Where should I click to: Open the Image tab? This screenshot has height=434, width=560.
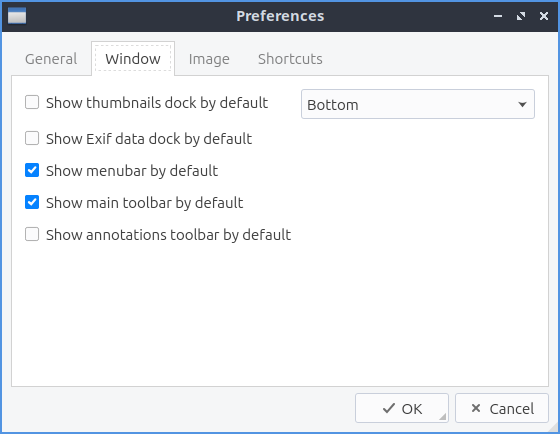209,59
